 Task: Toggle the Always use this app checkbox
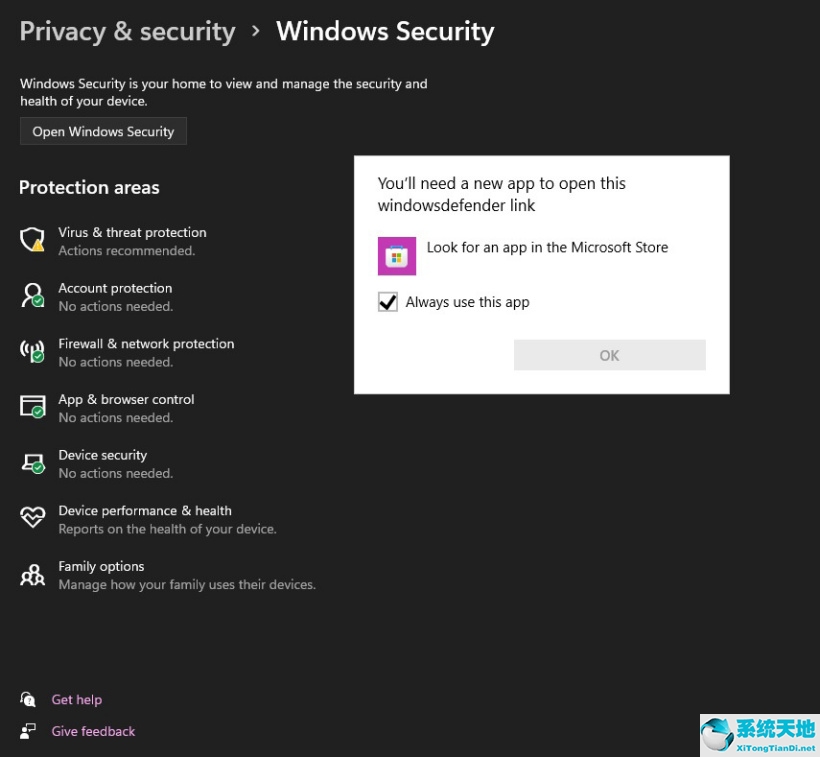point(388,301)
